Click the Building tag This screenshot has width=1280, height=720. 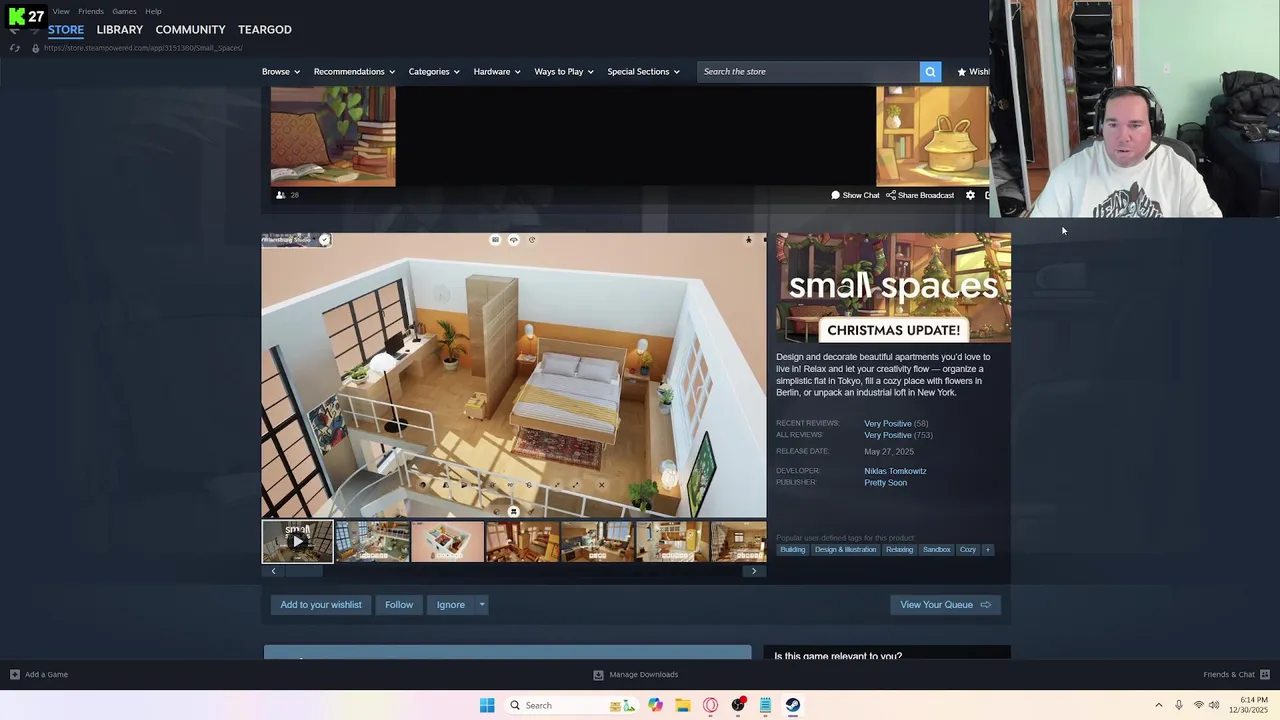click(792, 549)
